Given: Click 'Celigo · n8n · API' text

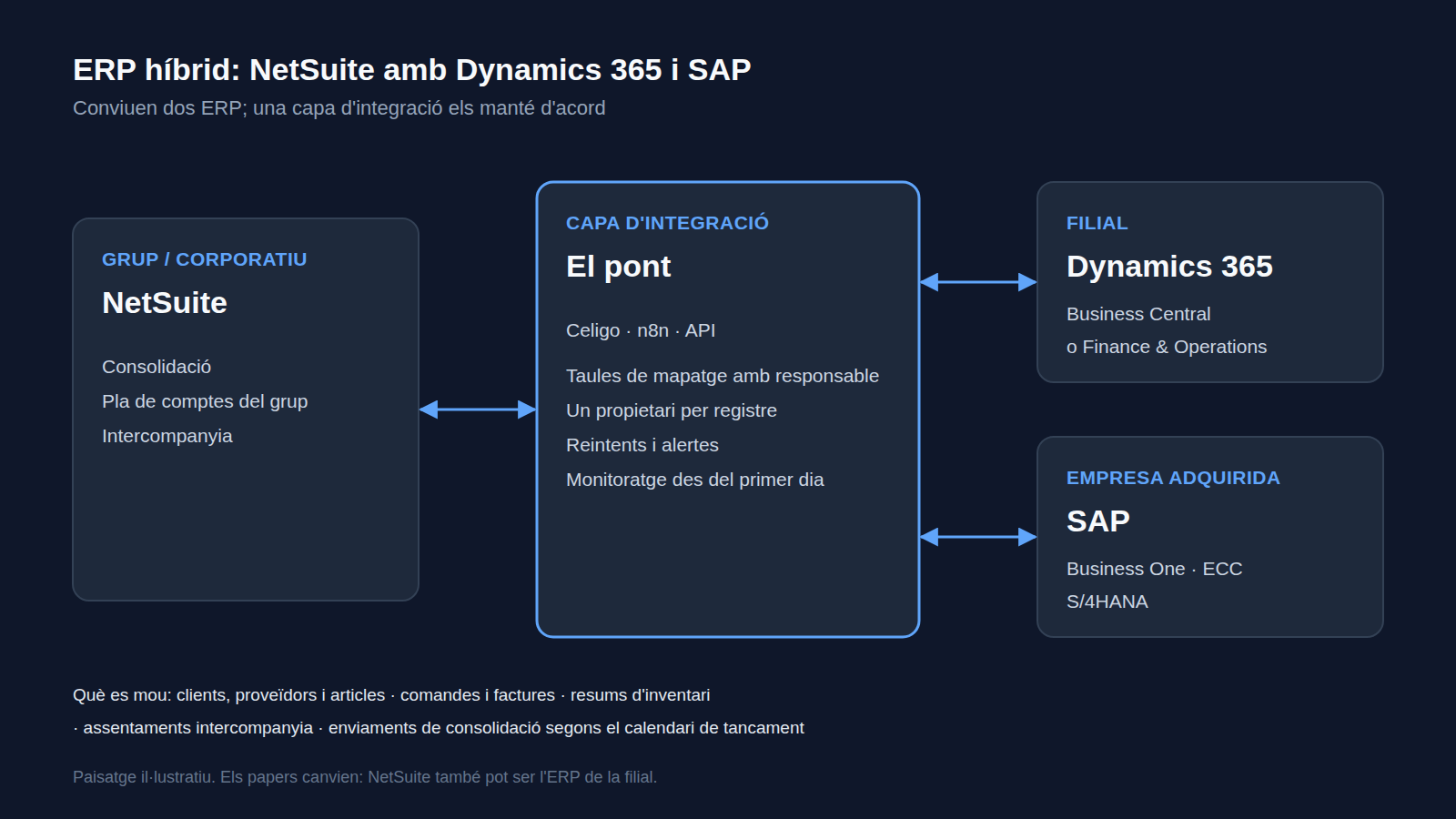Looking at the screenshot, I should [x=641, y=330].
